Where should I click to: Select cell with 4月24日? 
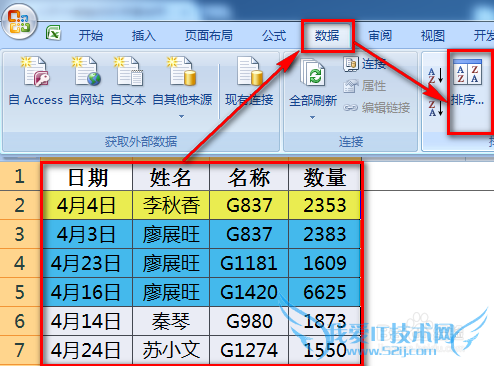pyautogui.click(x=87, y=350)
